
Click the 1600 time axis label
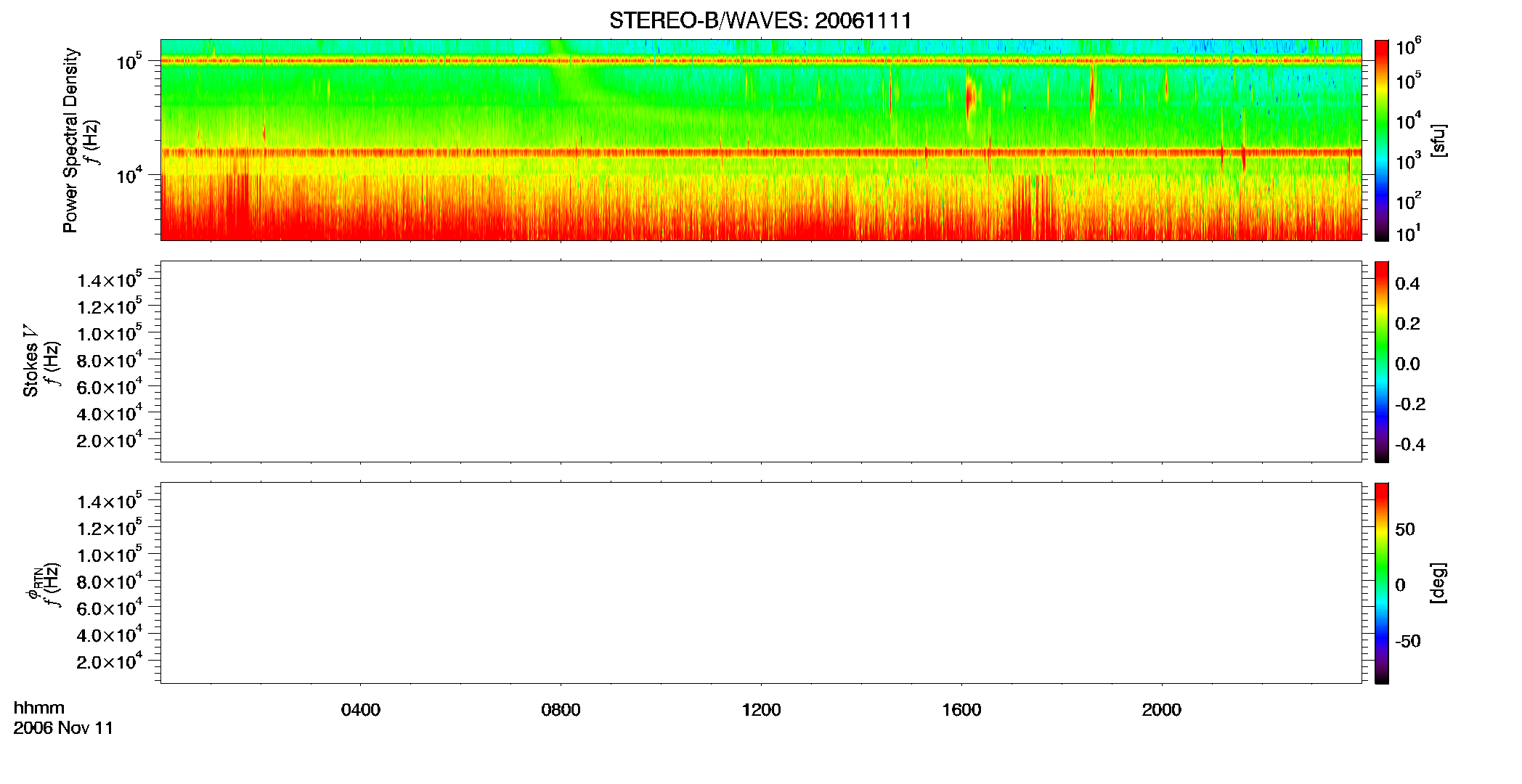(x=961, y=710)
